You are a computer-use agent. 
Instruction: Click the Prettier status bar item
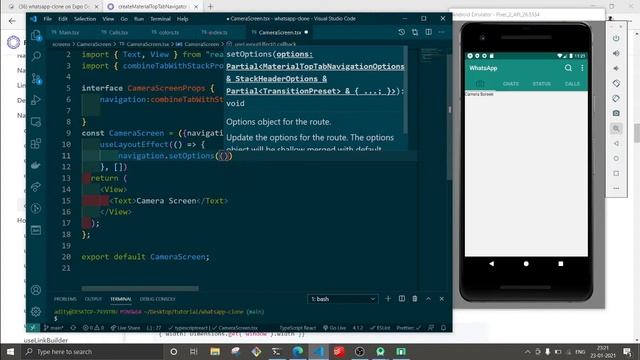[409, 328]
